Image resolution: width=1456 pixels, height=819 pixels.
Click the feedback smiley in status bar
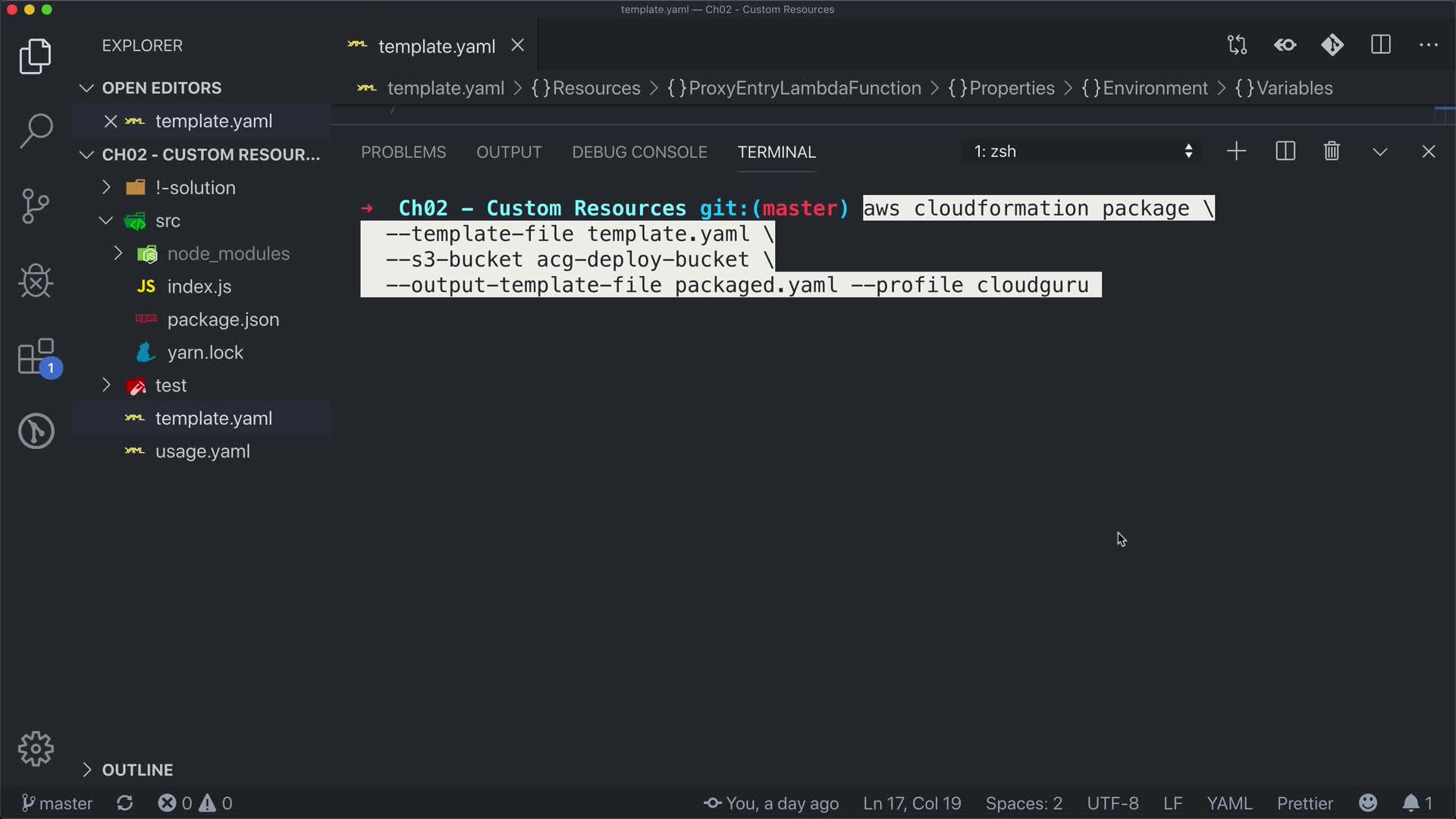1368,803
